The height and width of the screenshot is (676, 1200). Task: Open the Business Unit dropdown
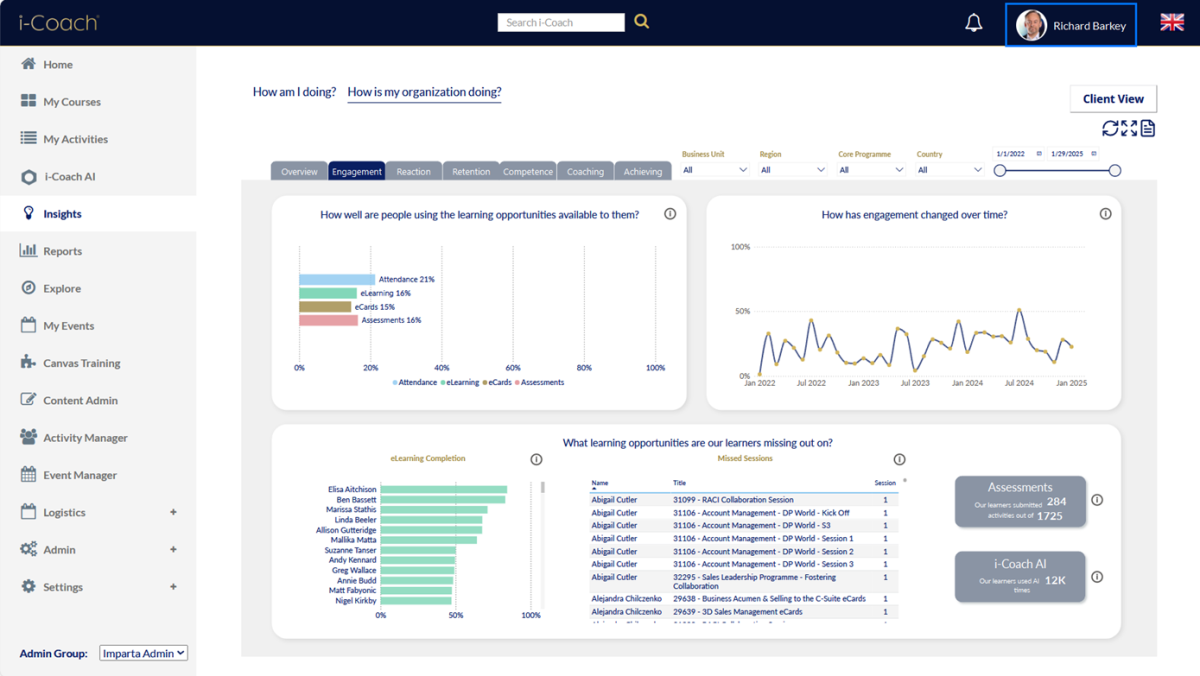[x=715, y=170]
